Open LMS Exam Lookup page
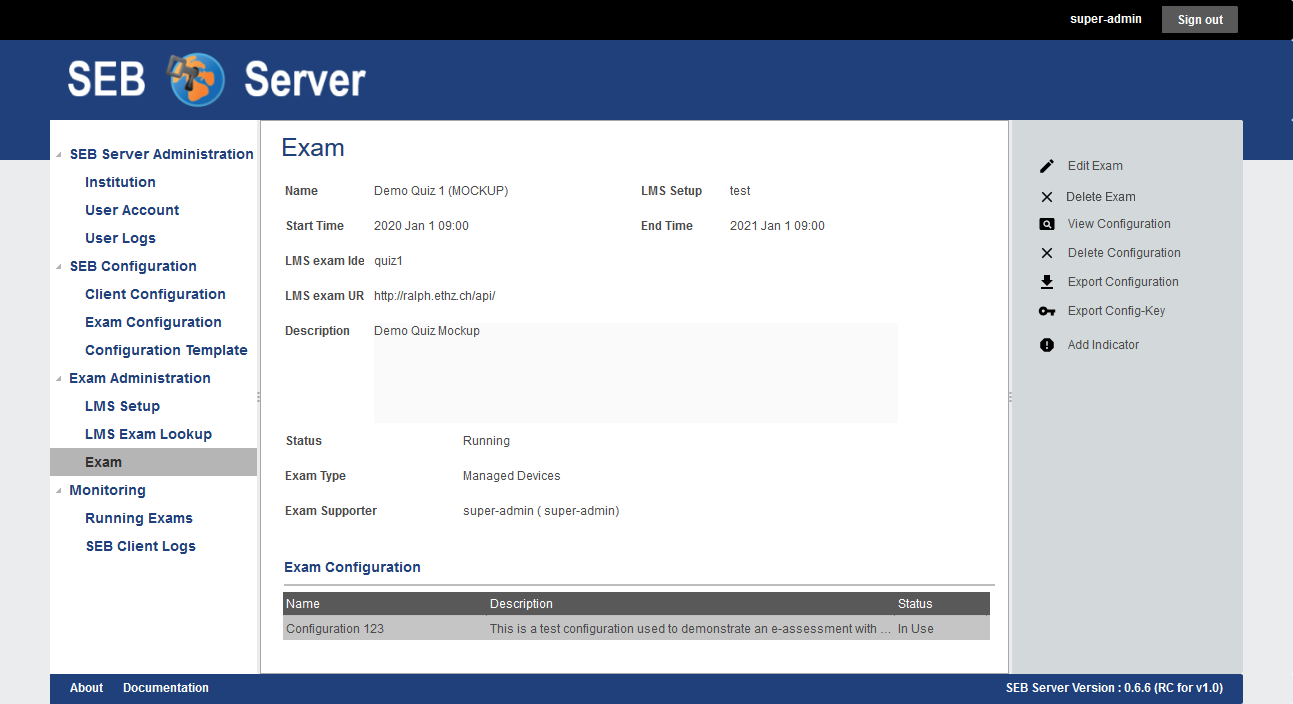 click(148, 434)
